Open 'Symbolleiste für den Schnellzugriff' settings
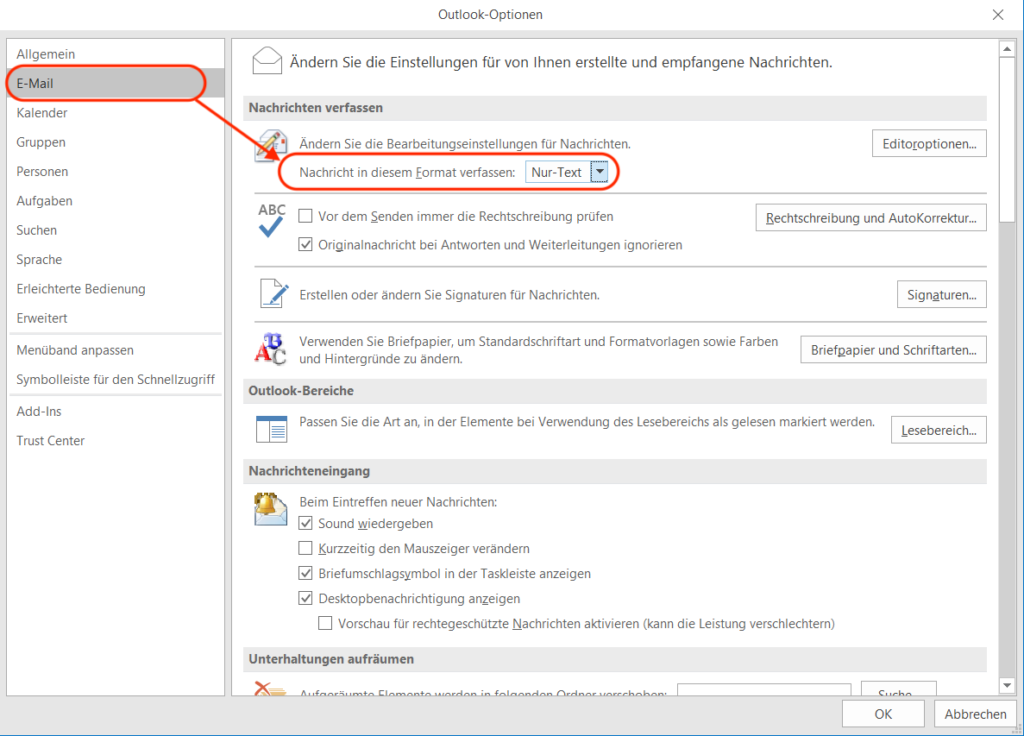Image resolution: width=1024 pixels, height=736 pixels. (x=116, y=380)
